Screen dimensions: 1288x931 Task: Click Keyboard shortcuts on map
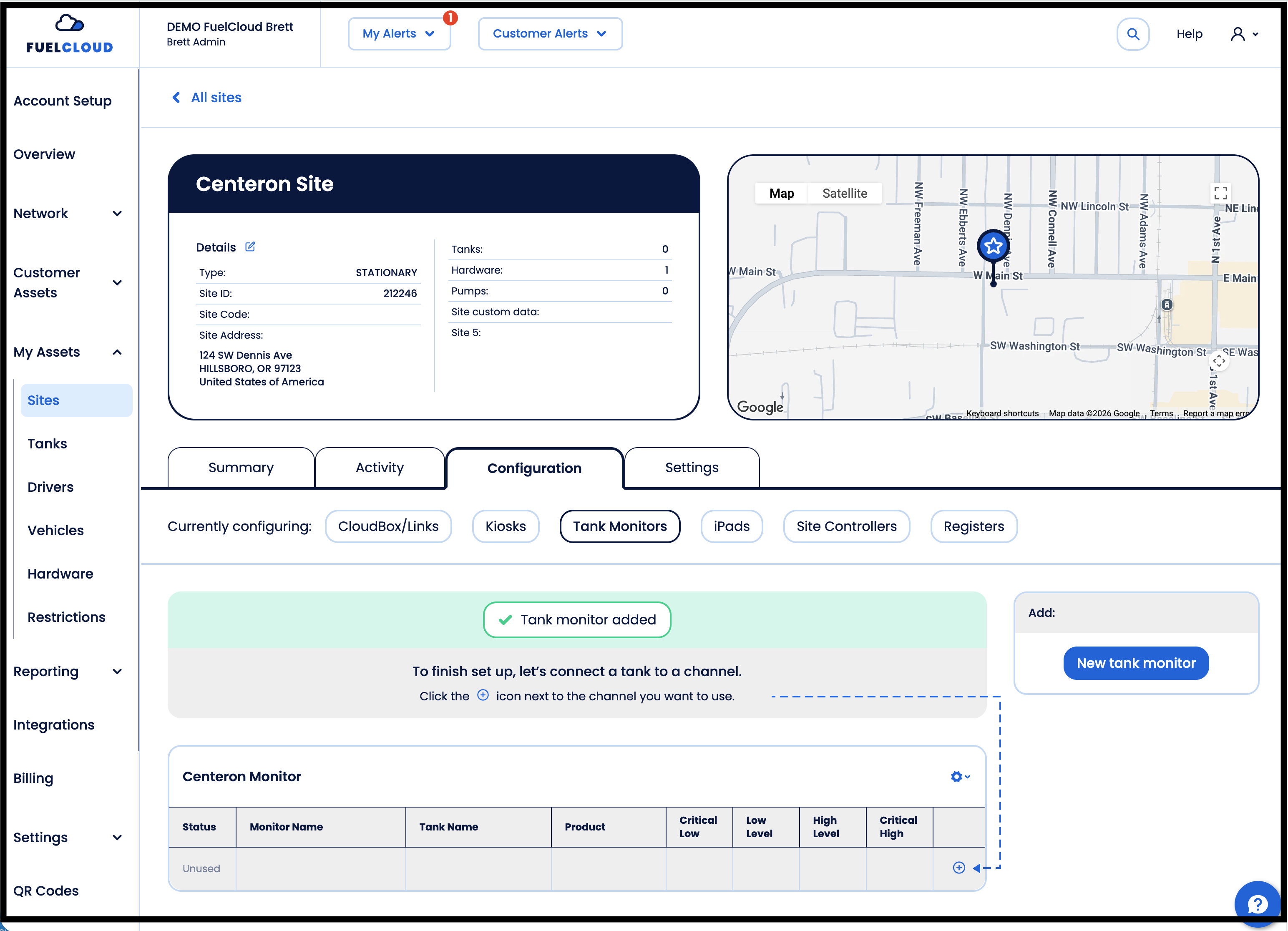click(1002, 413)
